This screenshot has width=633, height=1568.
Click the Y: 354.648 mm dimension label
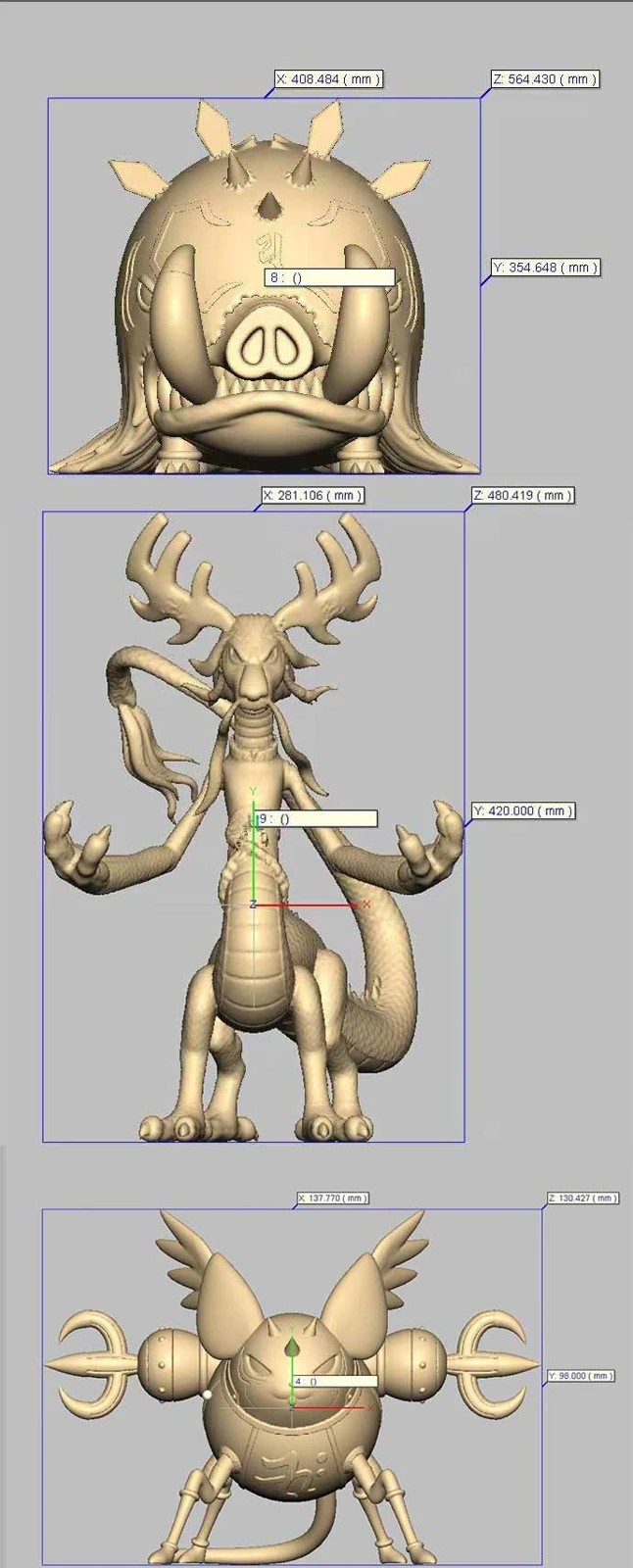(x=545, y=268)
